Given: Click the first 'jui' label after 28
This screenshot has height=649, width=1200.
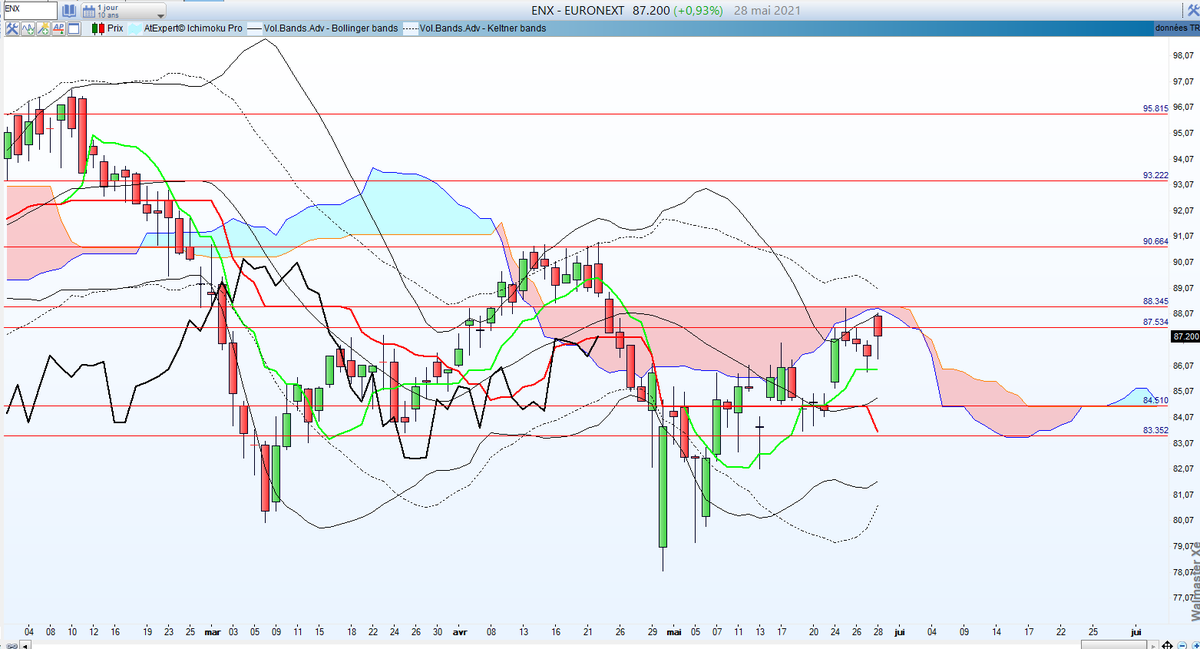Looking at the screenshot, I should point(899,632).
